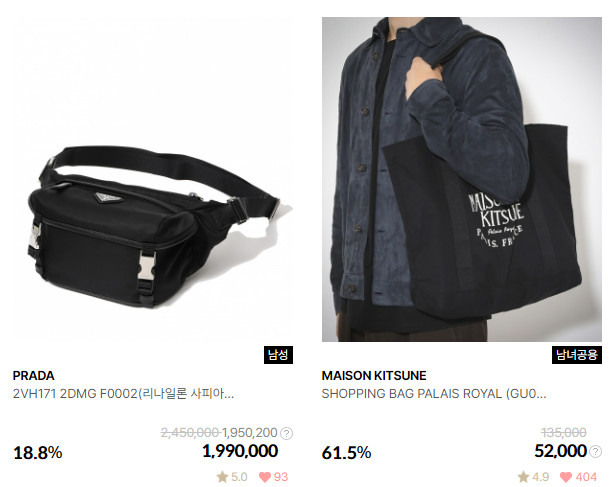Click the struck-through 2,450,000 original price

(x=190, y=433)
